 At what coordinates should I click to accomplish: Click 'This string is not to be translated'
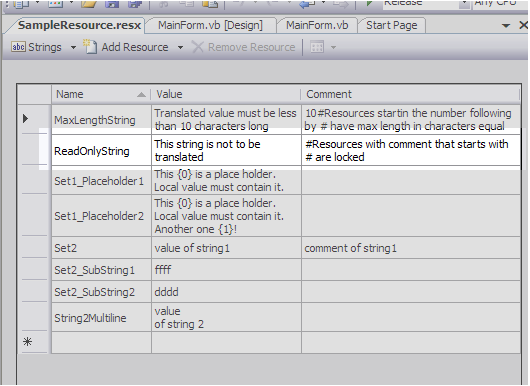point(226,150)
